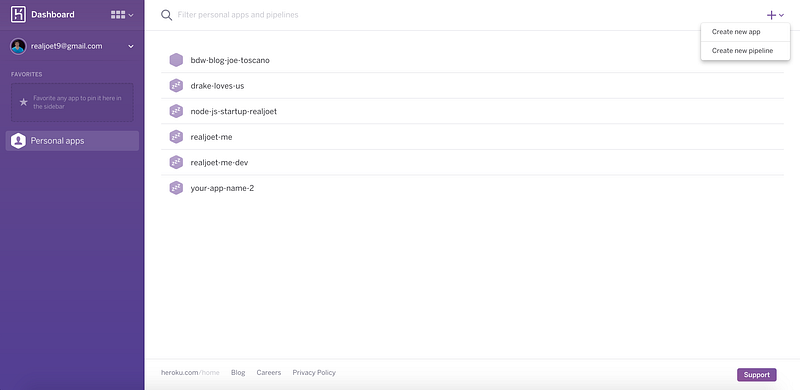This screenshot has width=800, height=390.
Task: Click the sleeping icon for your-app-name-2
Action: pos(176,188)
